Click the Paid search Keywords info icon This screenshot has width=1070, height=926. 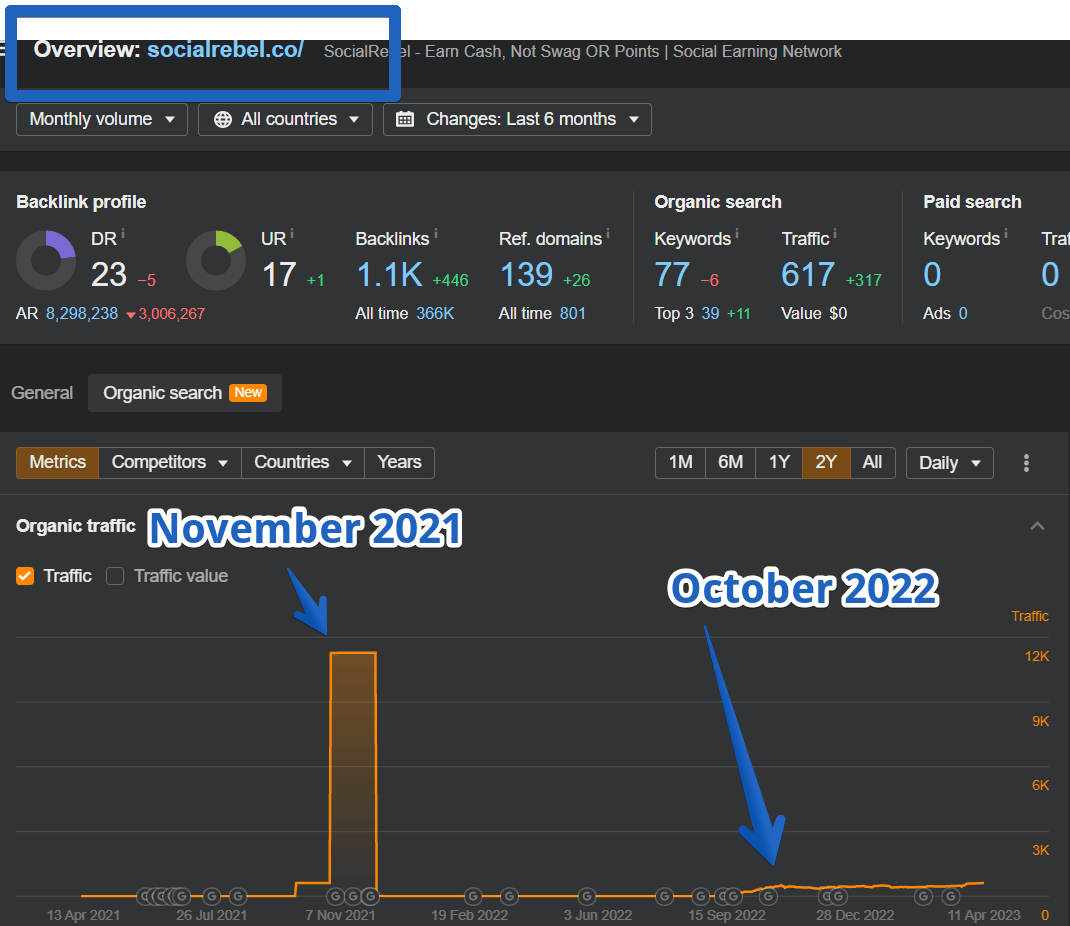pos(1006,234)
